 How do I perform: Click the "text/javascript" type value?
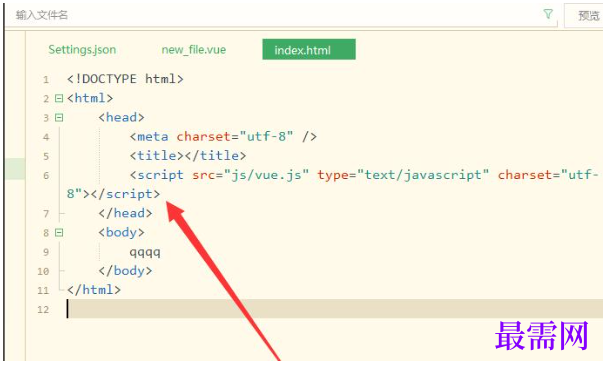point(423,175)
